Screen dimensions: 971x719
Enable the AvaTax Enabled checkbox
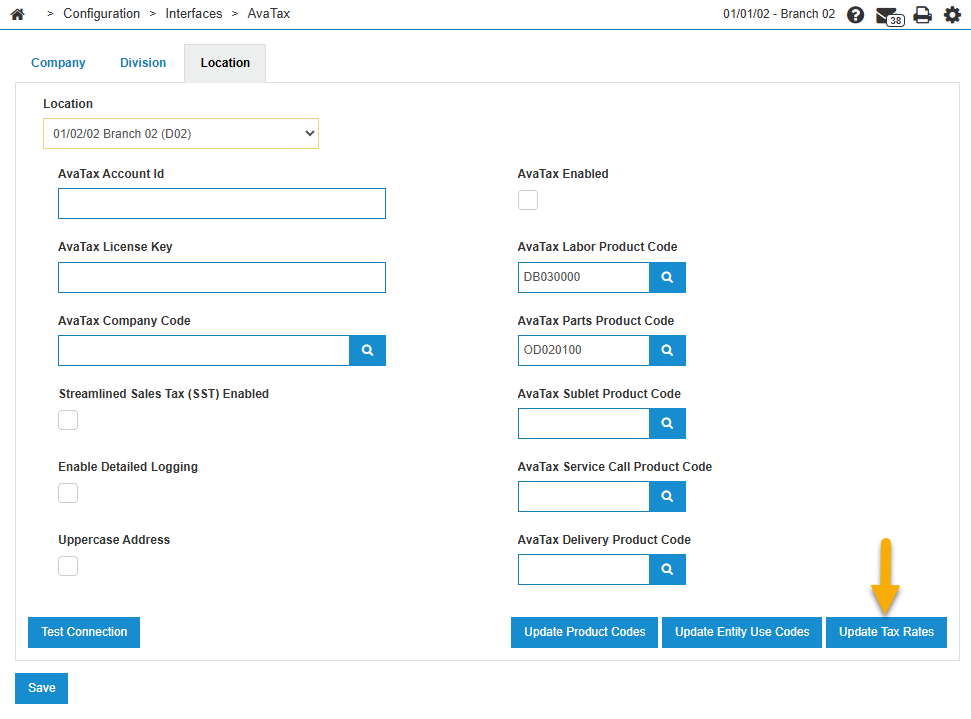point(528,200)
